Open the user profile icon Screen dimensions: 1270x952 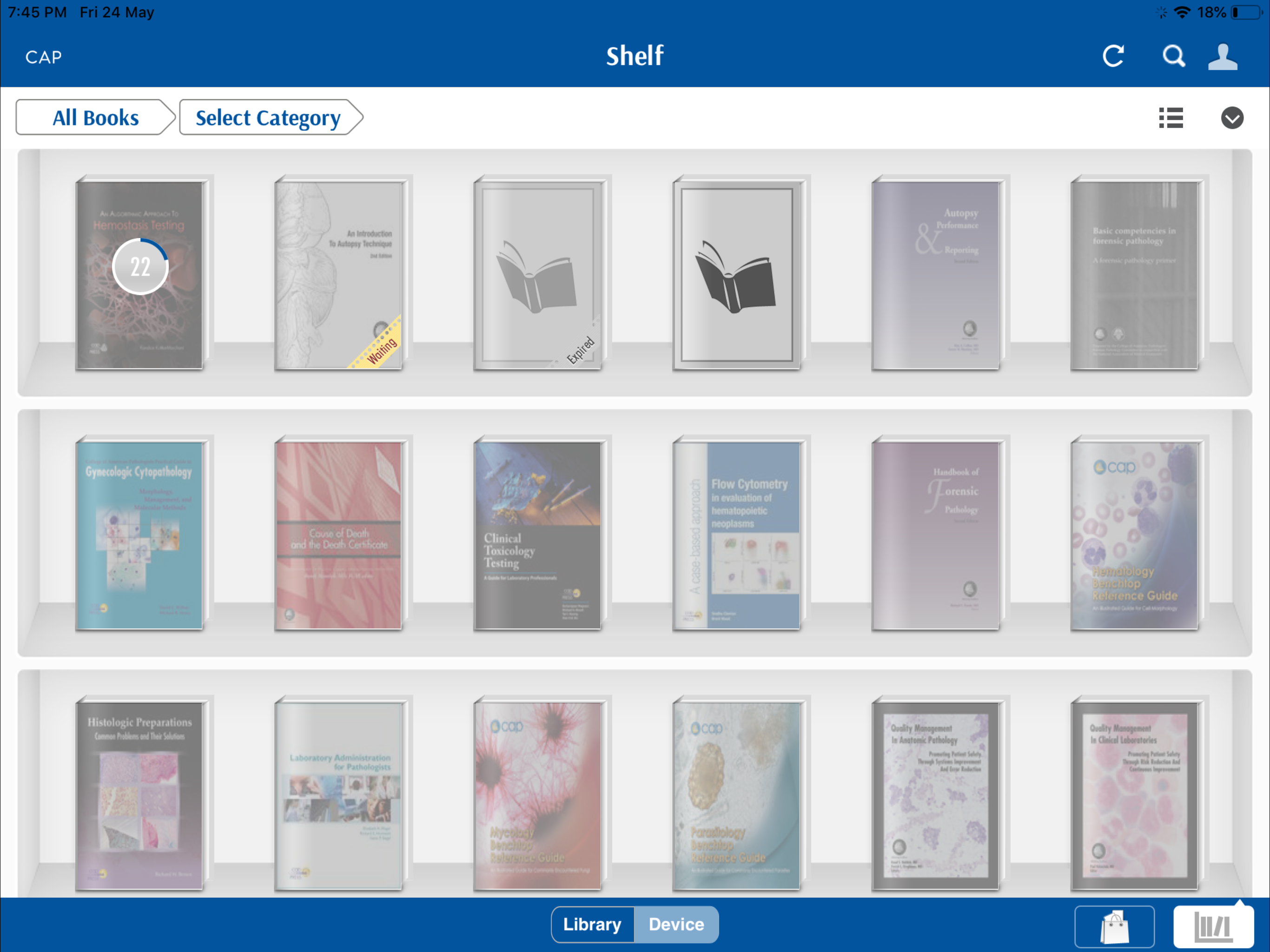[x=1223, y=56]
